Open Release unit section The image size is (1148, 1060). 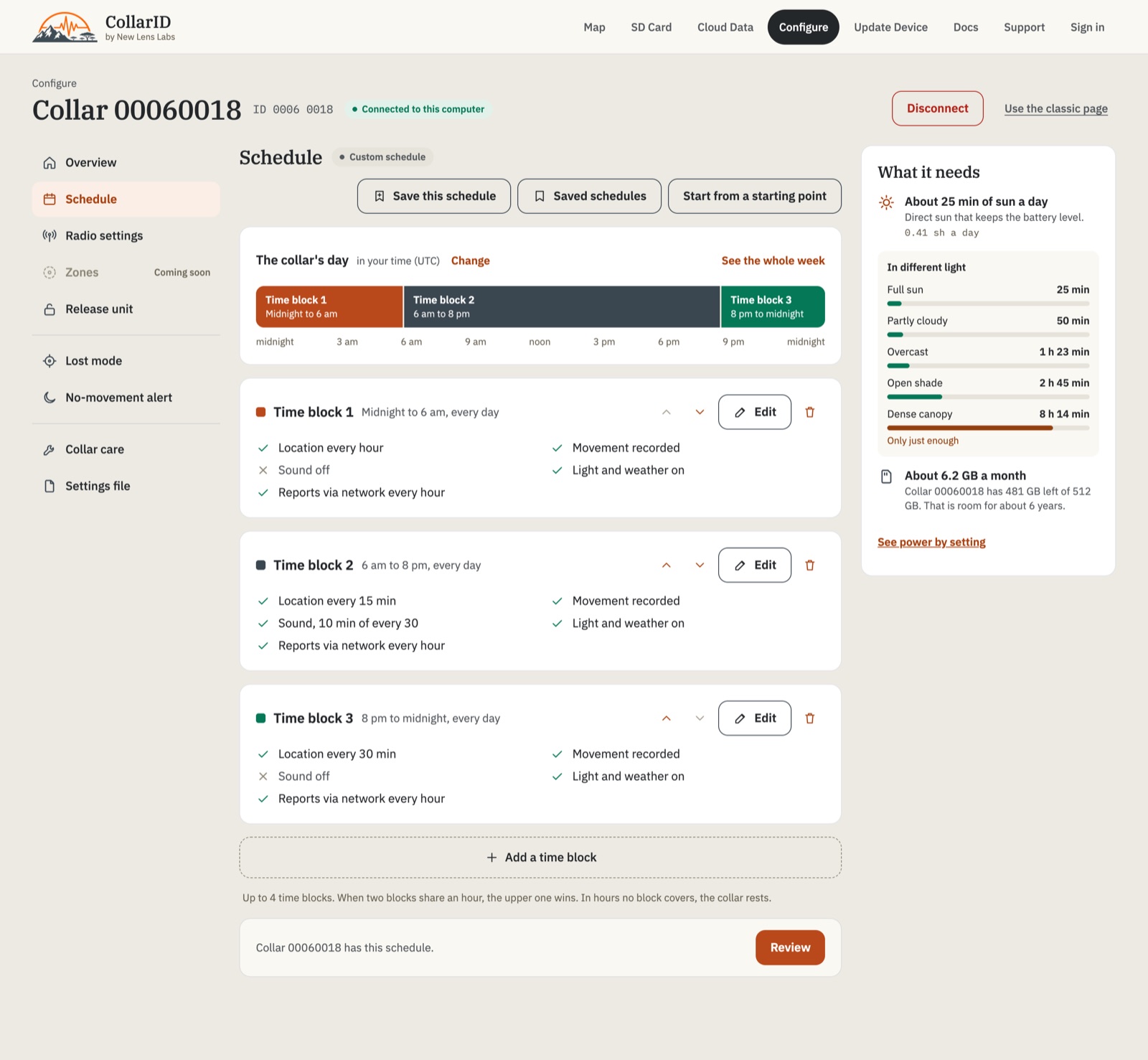(126, 309)
